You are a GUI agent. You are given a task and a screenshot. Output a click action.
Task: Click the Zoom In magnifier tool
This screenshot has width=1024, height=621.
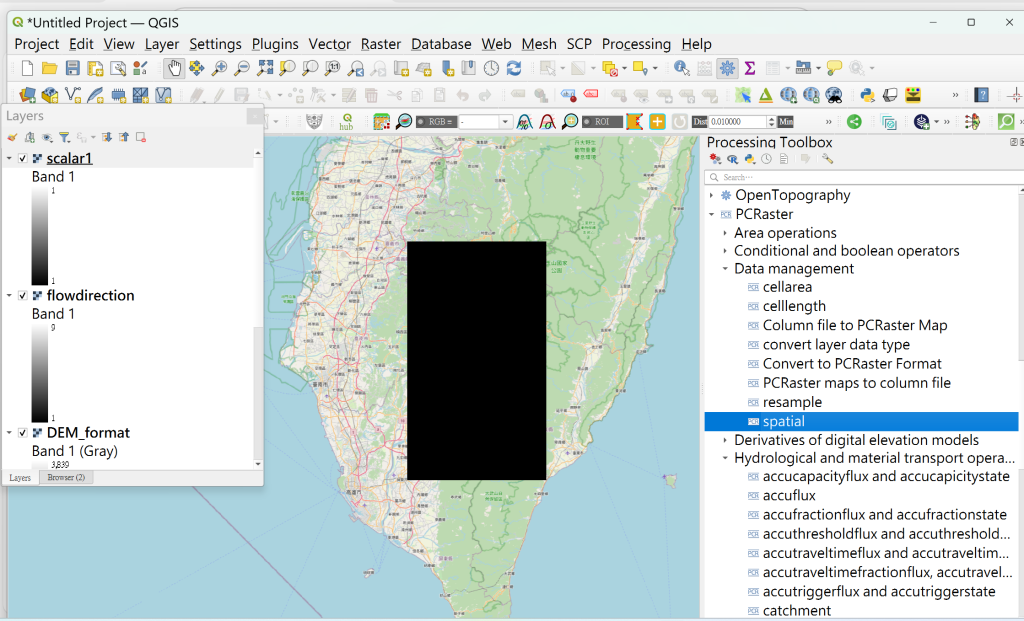(x=219, y=68)
